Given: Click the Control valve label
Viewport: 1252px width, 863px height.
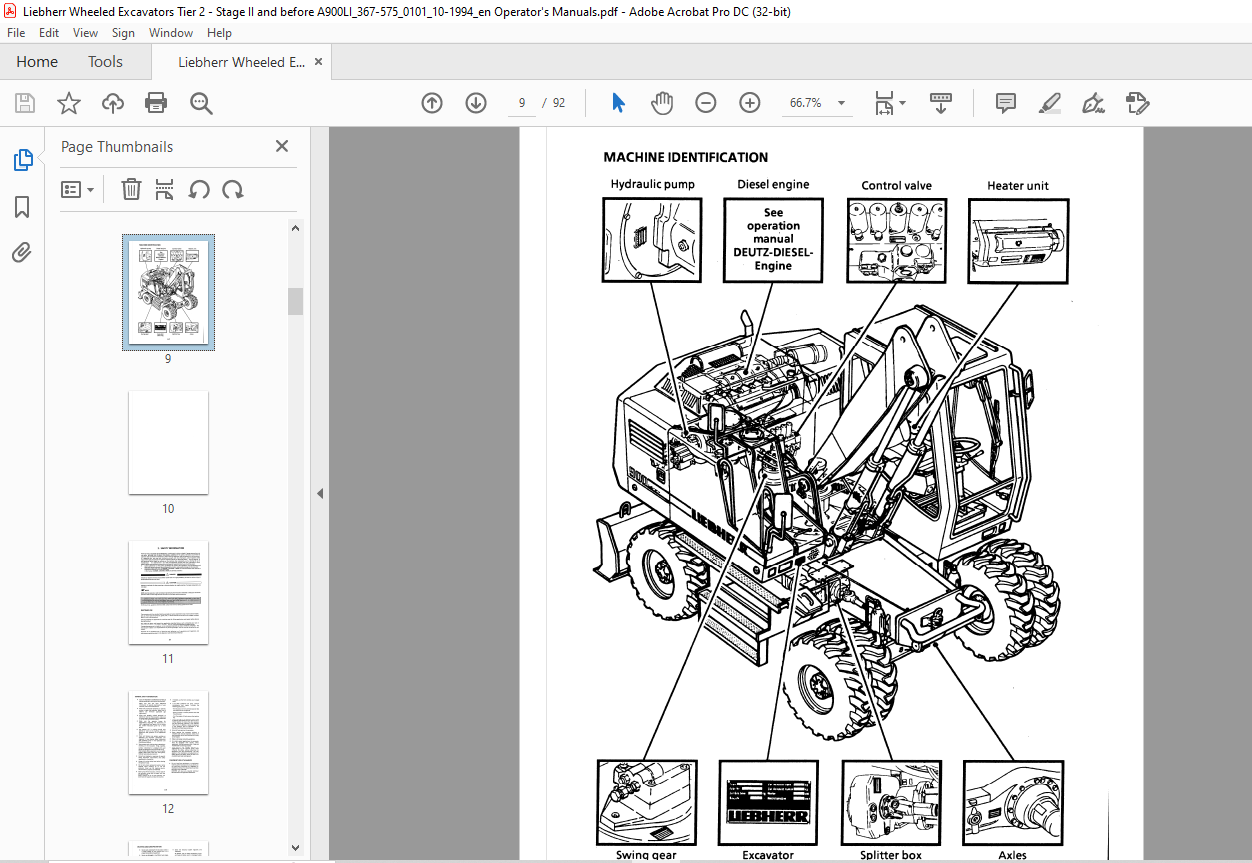Looking at the screenshot, I should 896,185.
